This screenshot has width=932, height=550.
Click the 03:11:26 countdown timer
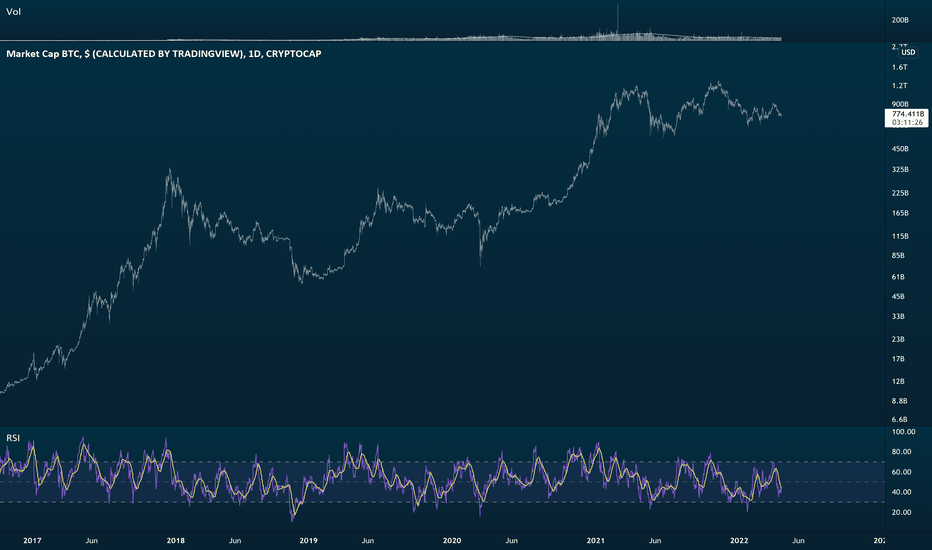(908, 122)
